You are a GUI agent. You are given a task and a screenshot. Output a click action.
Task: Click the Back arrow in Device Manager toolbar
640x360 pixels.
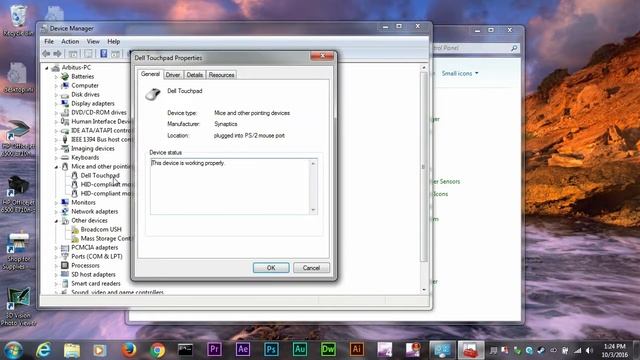46,54
